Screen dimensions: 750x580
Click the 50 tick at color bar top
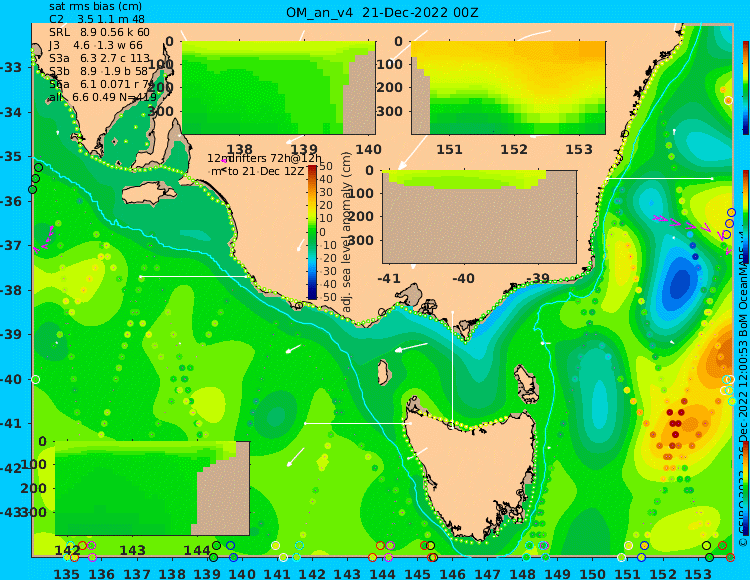pyautogui.click(x=326, y=166)
